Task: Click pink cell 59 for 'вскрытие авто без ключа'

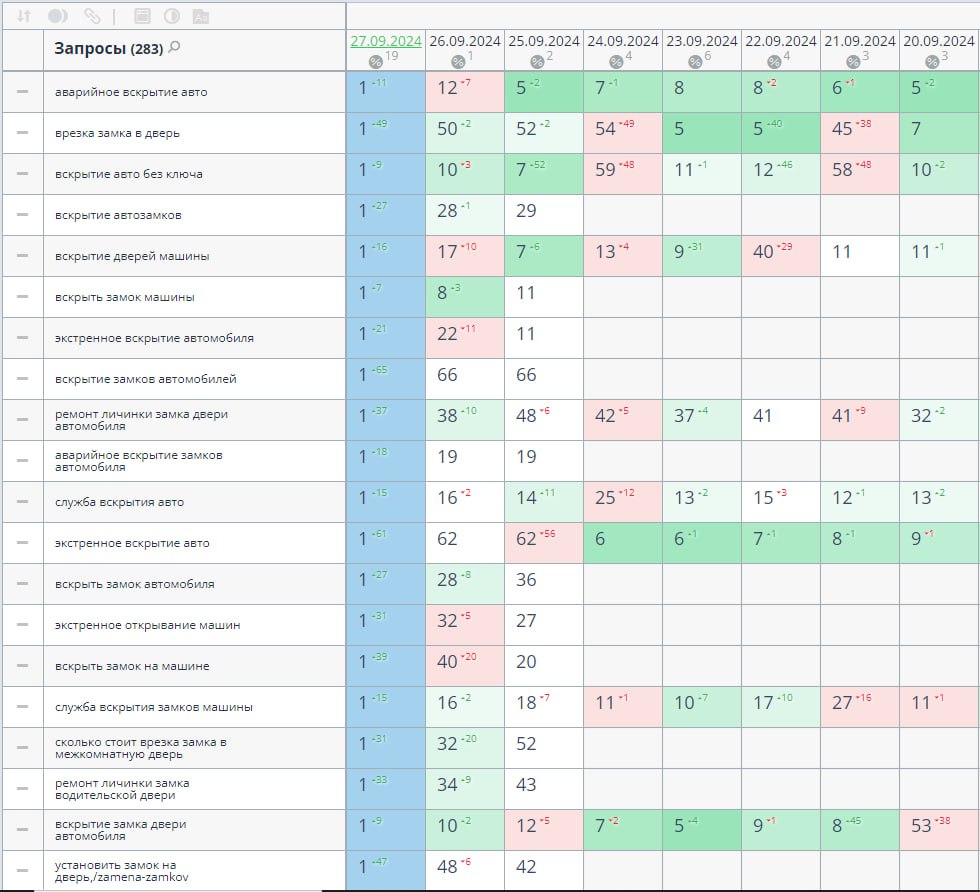Action: [x=622, y=170]
